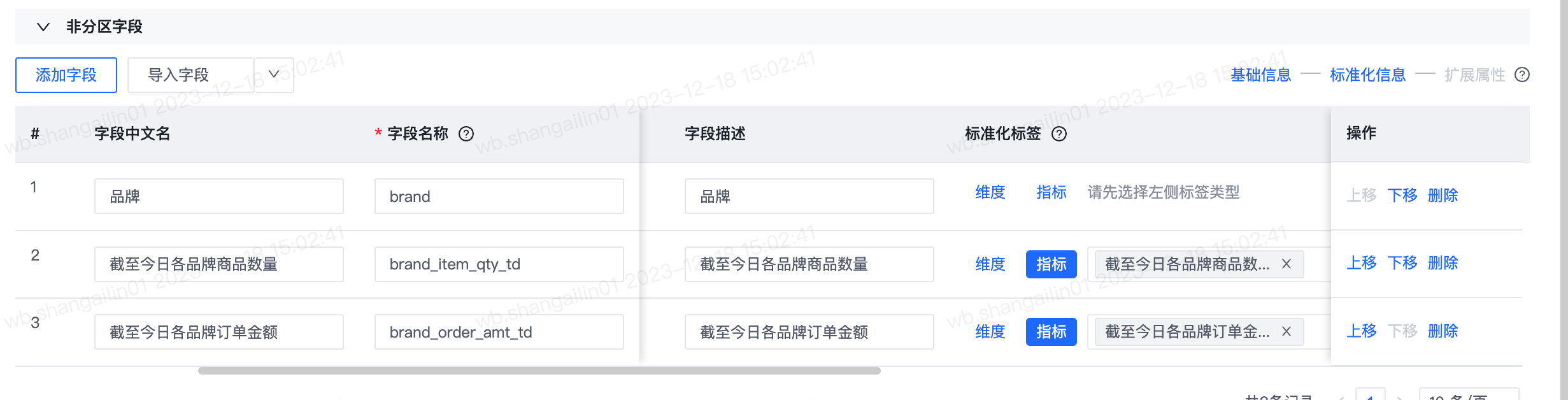Click help icon beside 标准化标签 header

click(1059, 134)
